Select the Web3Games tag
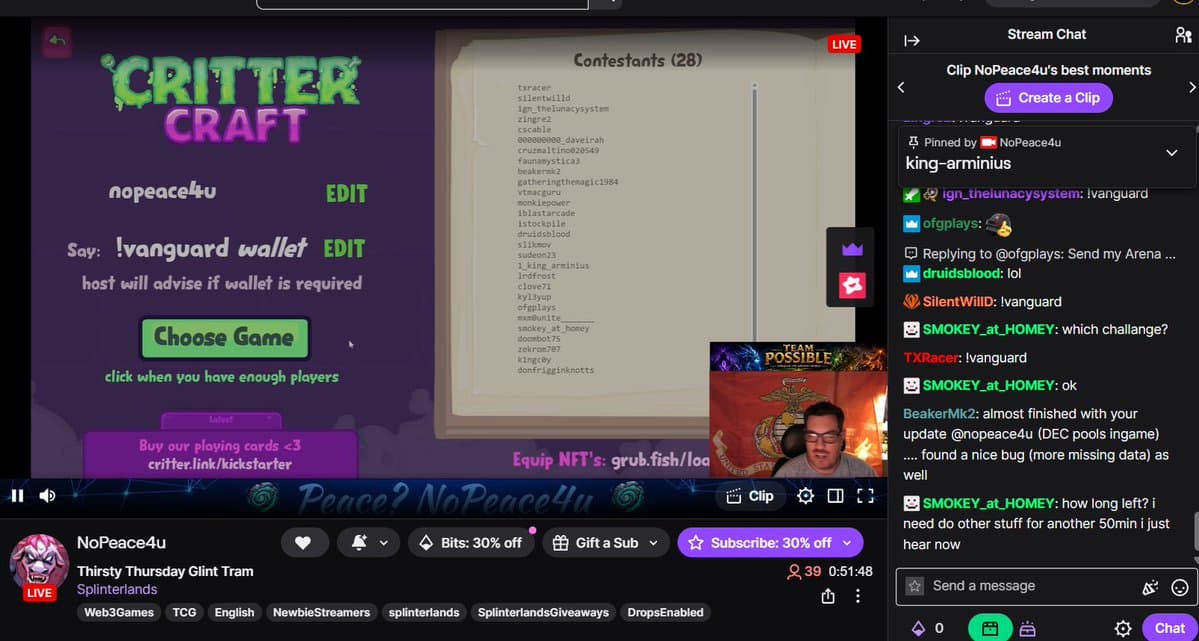 pyautogui.click(x=119, y=612)
